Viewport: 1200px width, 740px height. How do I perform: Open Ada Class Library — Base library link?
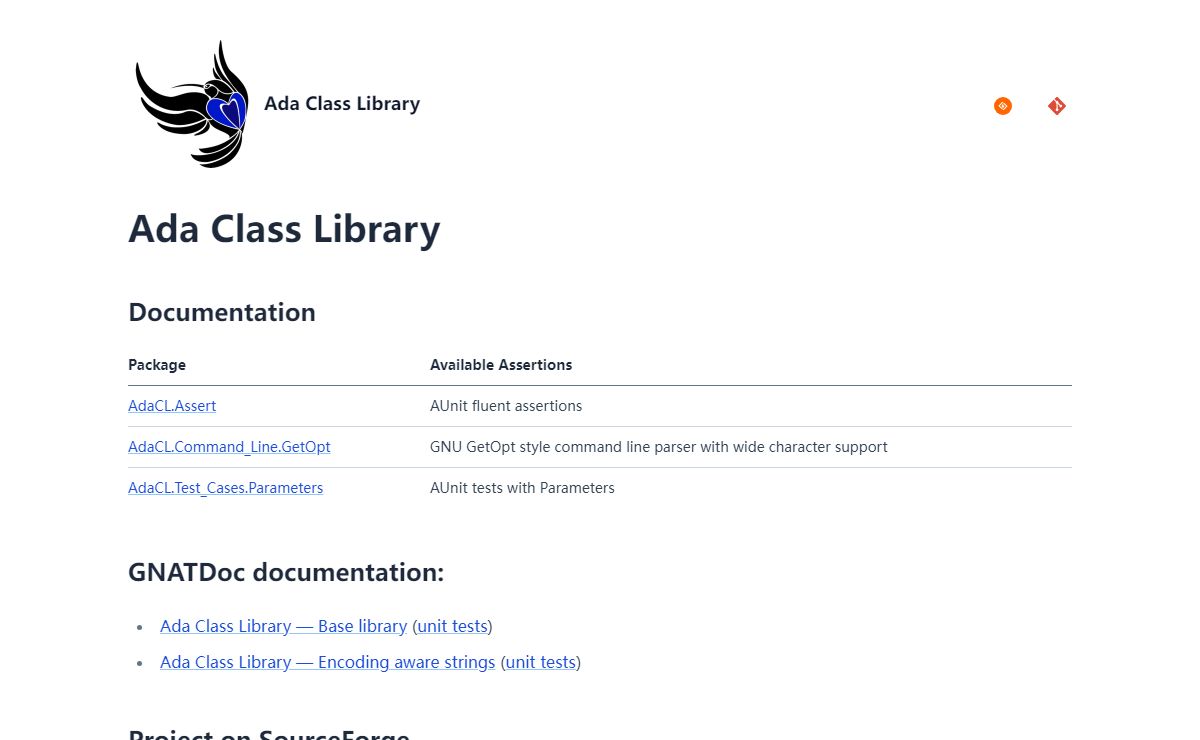pyautogui.click(x=283, y=626)
